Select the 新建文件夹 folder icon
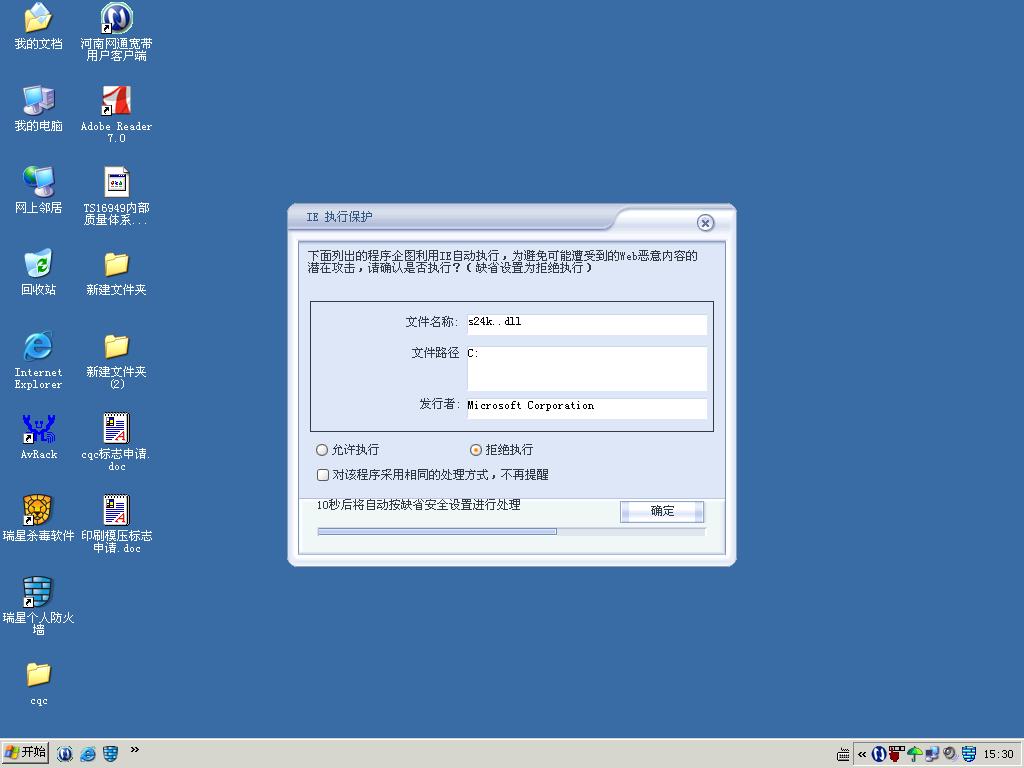This screenshot has width=1024, height=768. (x=116, y=273)
